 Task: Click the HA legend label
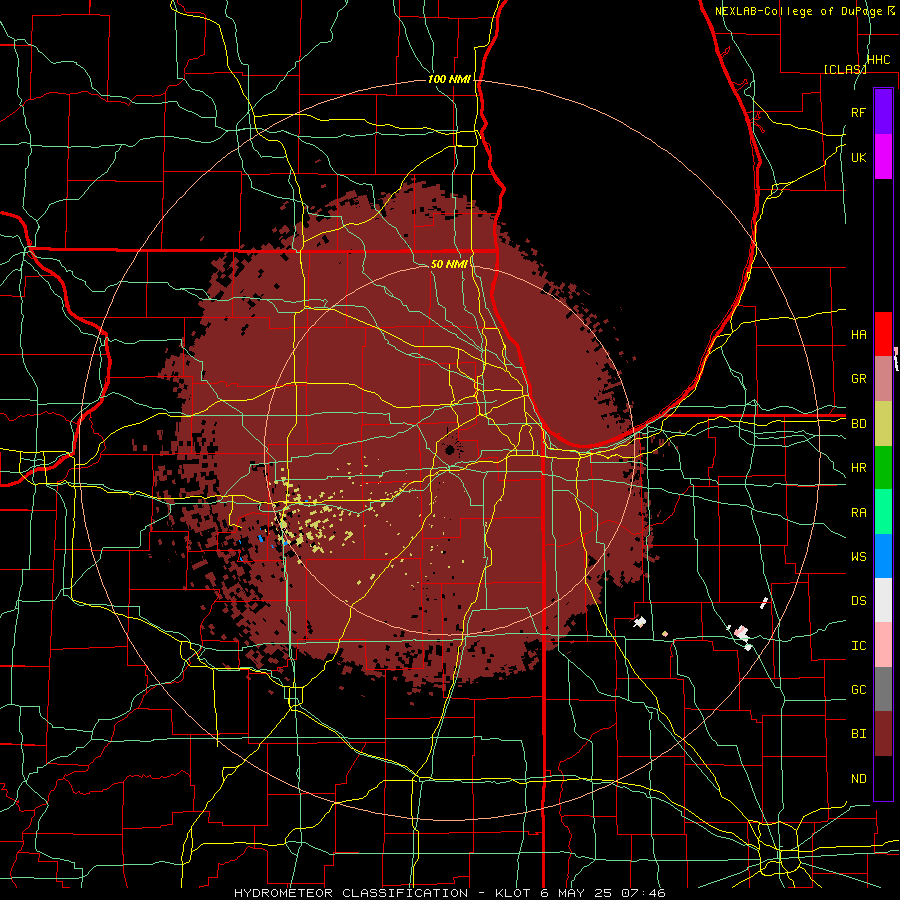pyautogui.click(x=858, y=335)
